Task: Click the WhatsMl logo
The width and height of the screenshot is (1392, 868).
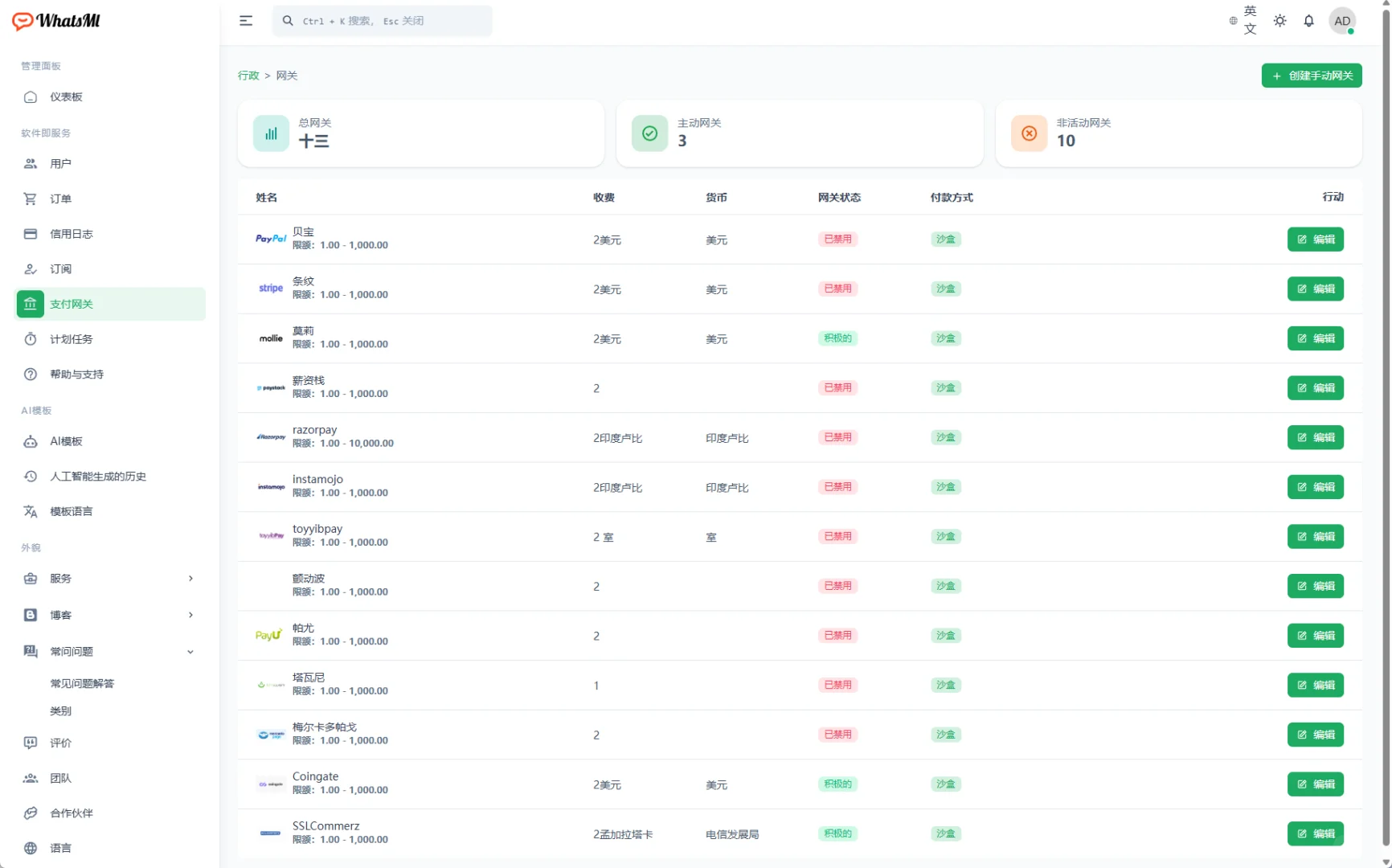Action: point(56,21)
